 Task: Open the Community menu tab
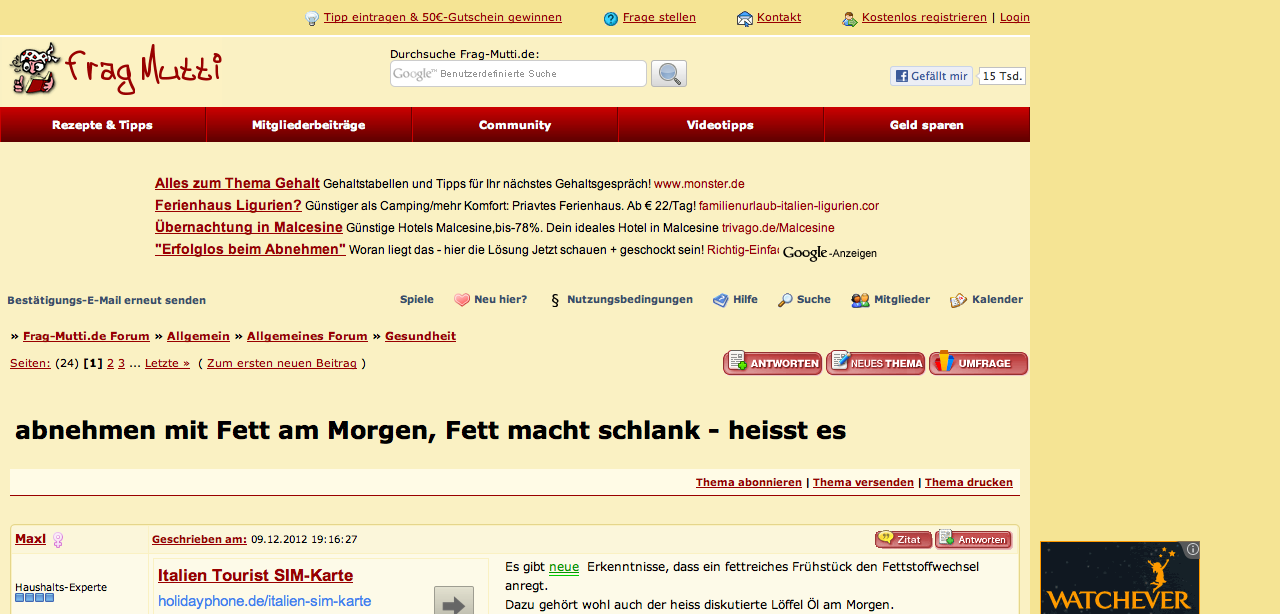(515, 125)
